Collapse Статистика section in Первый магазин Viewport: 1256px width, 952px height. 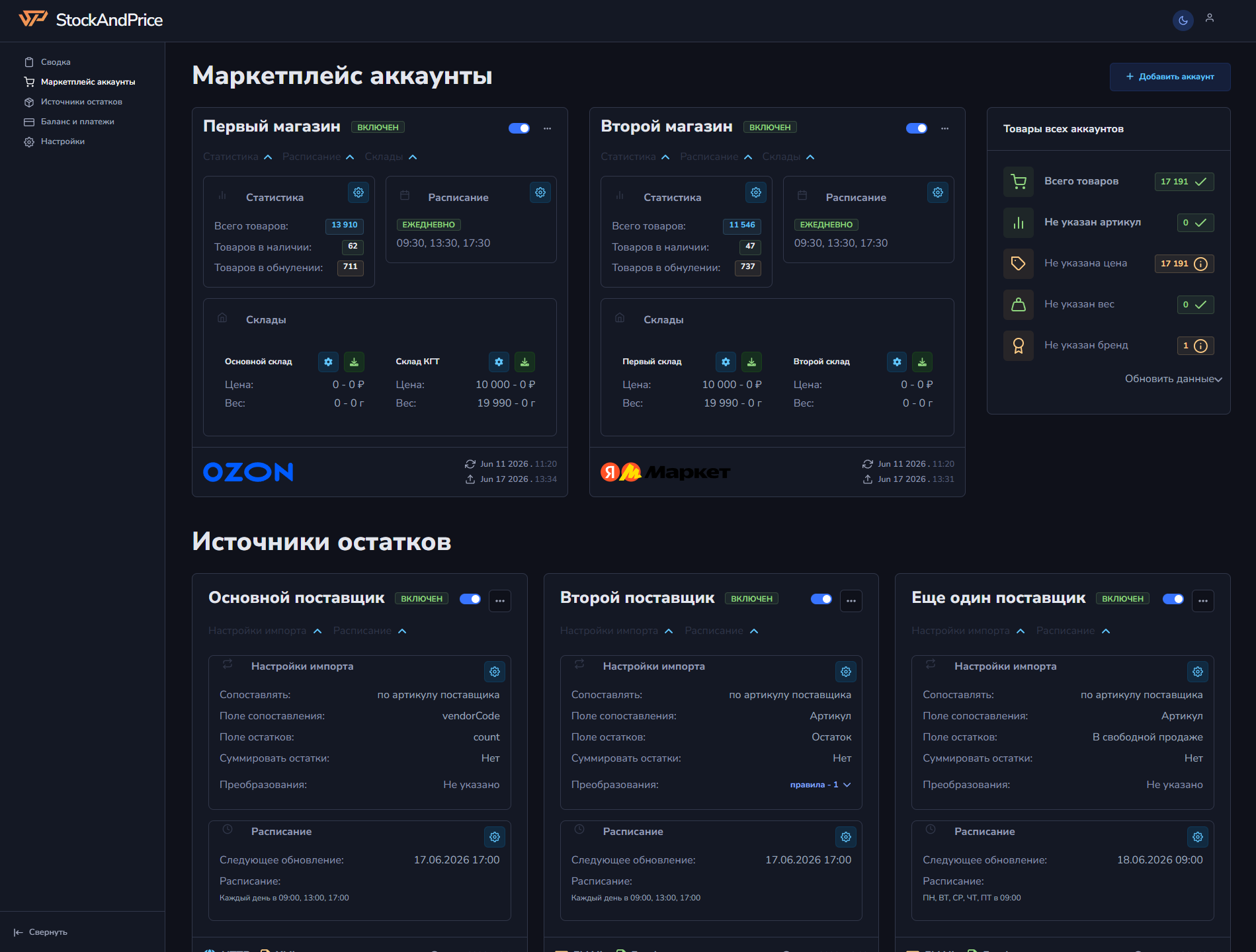tap(238, 157)
